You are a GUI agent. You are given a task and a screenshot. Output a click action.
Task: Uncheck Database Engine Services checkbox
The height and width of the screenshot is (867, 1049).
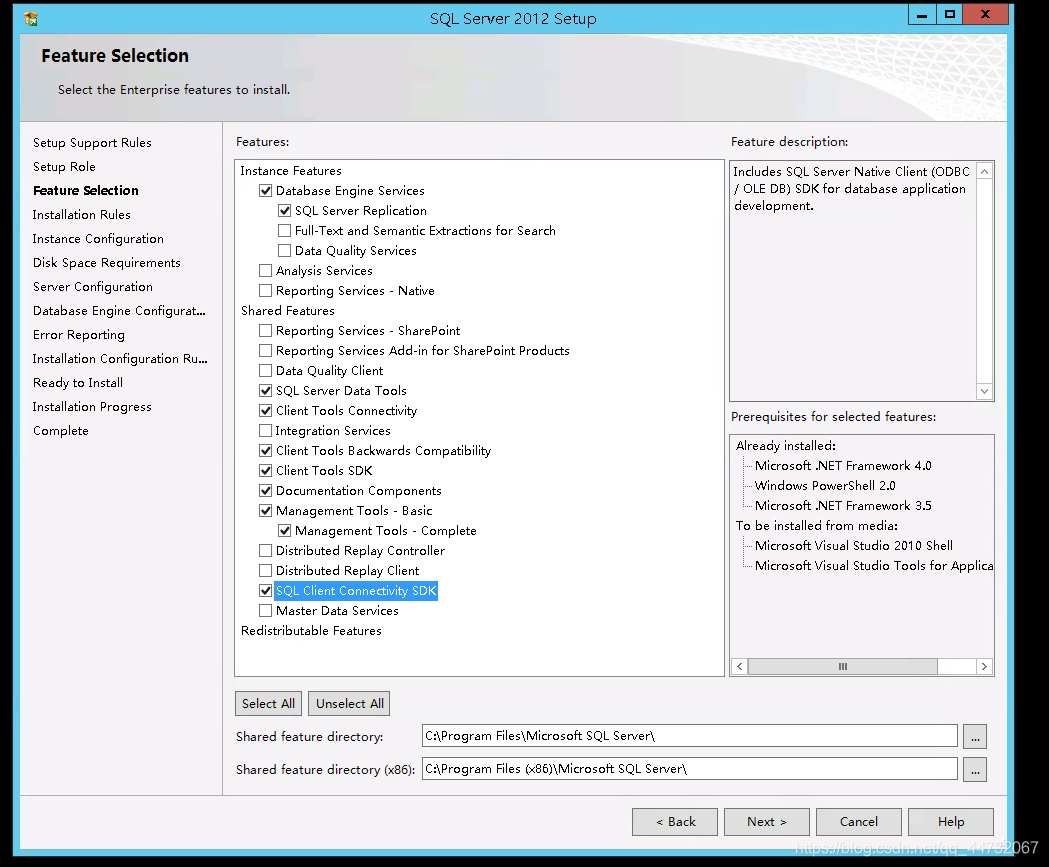tap(266, 191)
